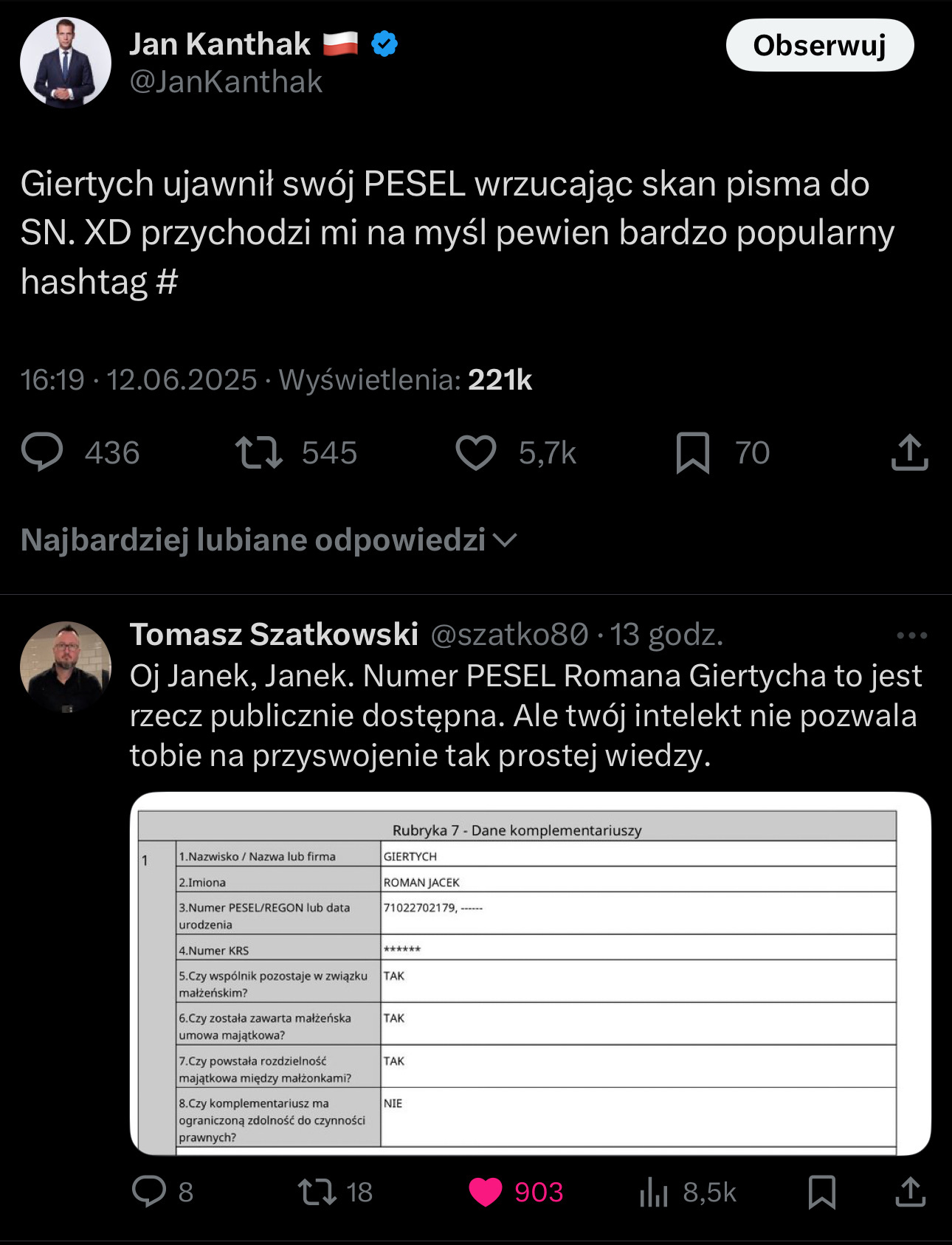Click the @JanKanthak handle
Screen dimensions: 952x1245
coord(226,82)
